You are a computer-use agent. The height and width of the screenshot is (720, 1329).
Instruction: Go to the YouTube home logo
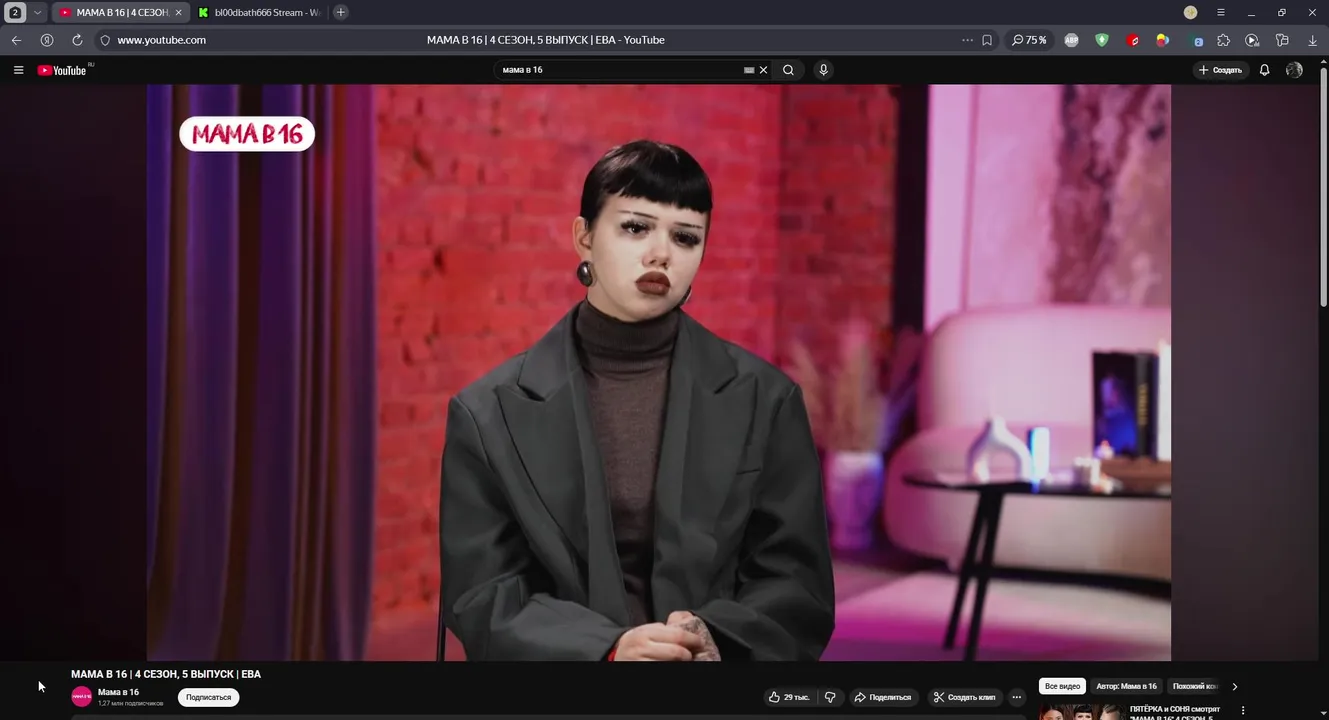tap(62, 70)
